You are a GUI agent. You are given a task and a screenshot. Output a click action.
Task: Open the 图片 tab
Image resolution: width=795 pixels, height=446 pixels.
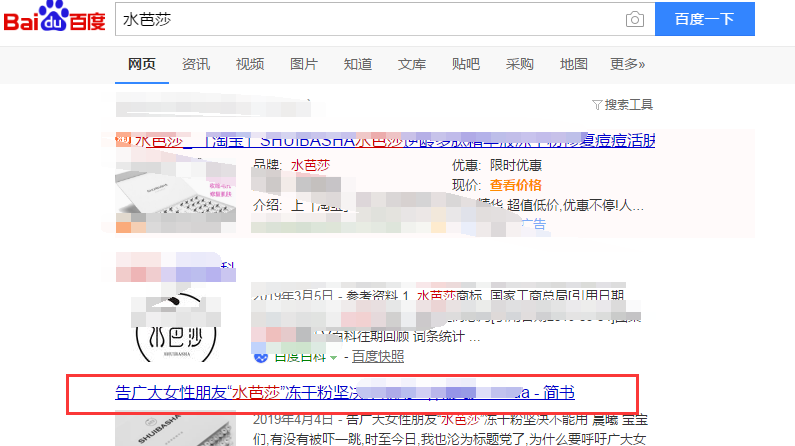coord(304,65)
